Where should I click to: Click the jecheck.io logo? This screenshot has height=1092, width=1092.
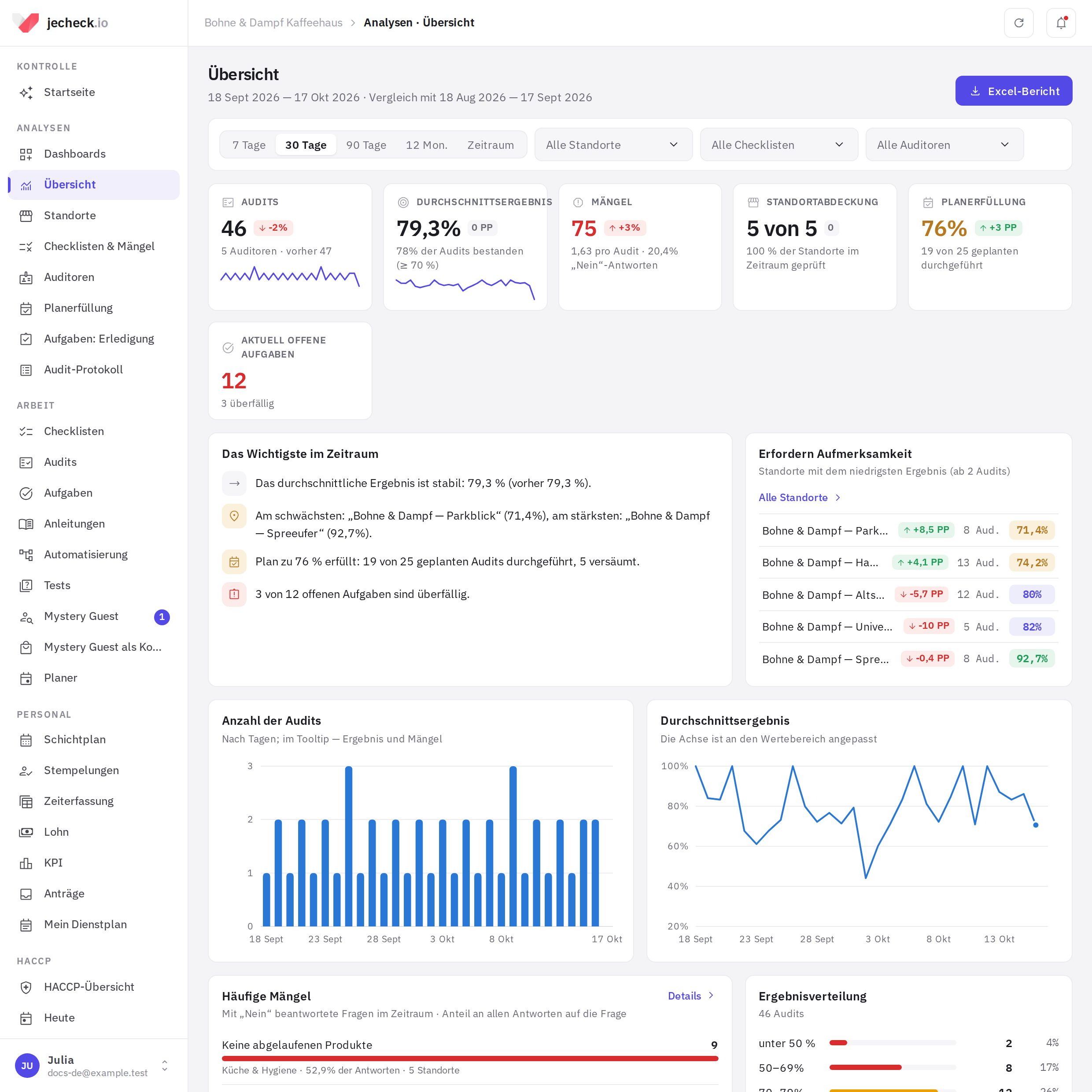tap(60, 22)
